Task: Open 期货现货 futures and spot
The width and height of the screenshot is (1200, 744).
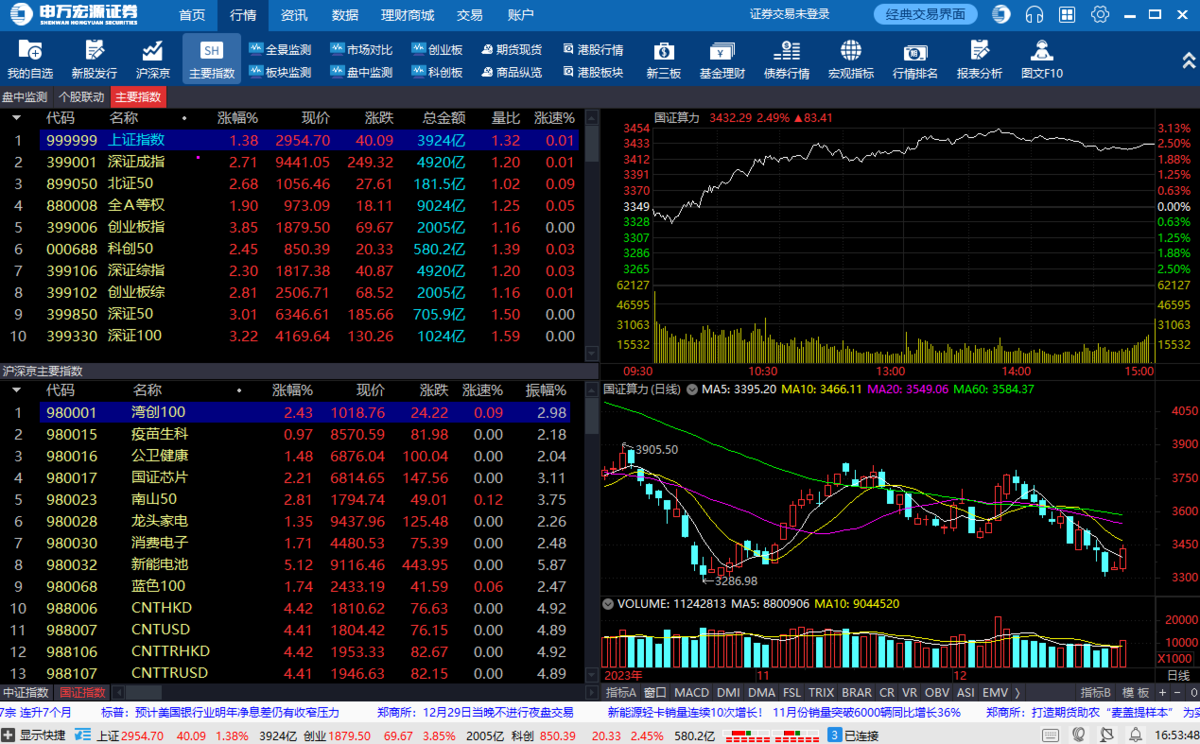Action: pos(511,49)
